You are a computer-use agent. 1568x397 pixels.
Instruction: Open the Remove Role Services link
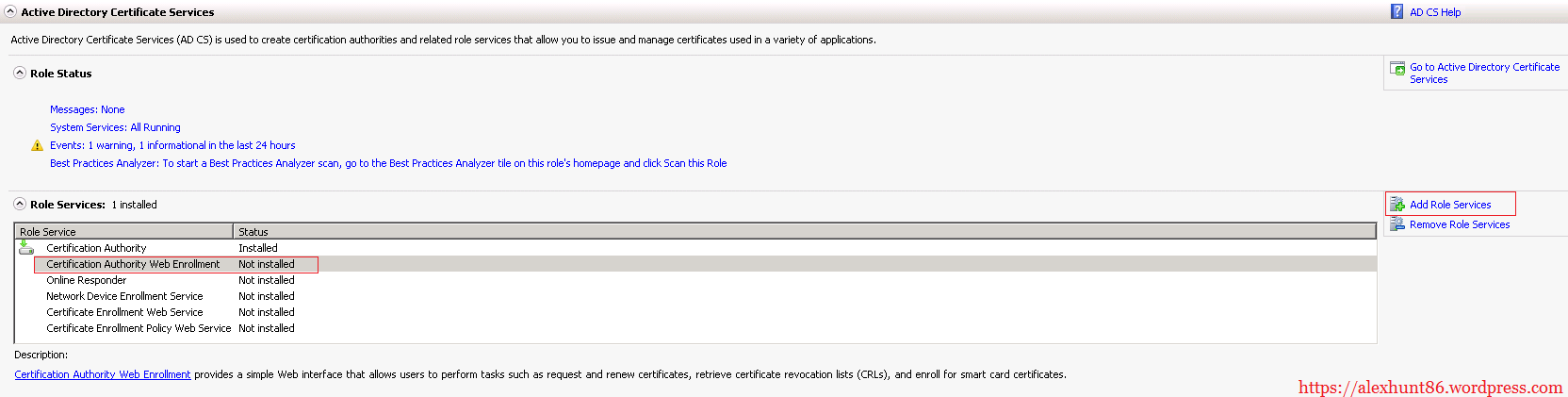pos(1460,224)
